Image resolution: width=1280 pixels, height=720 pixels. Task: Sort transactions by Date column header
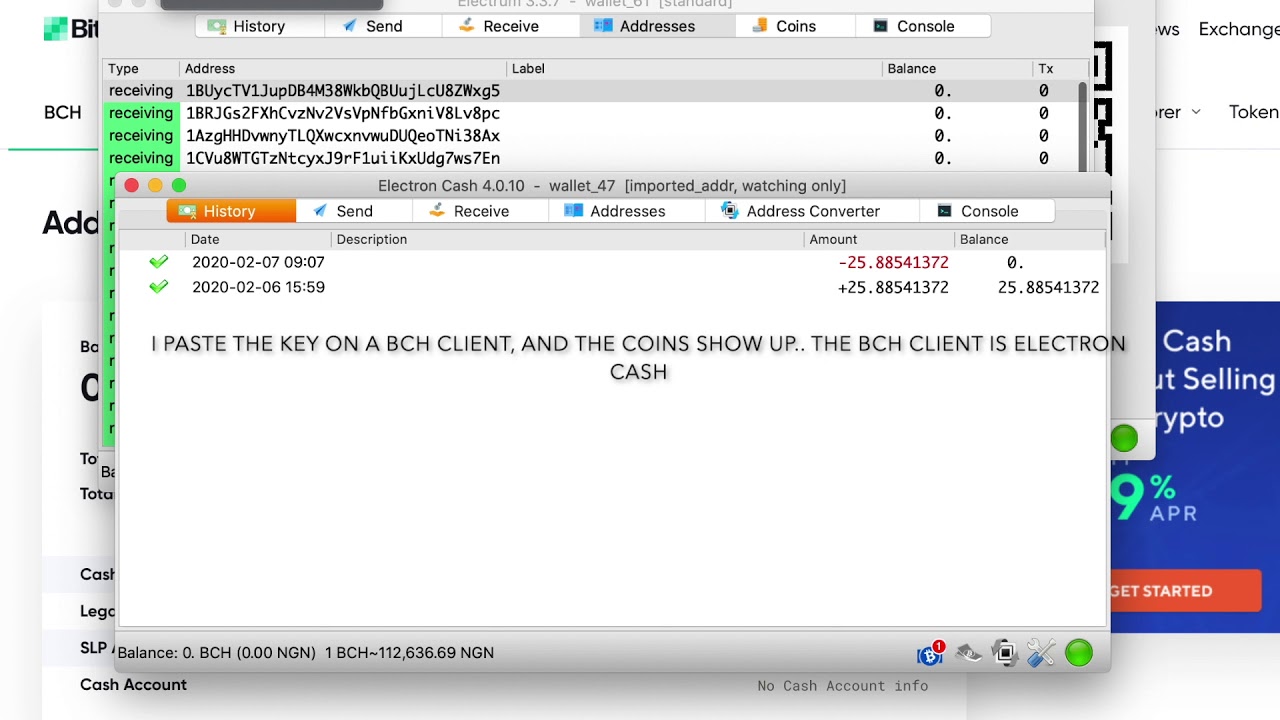(x=258, y=239)
